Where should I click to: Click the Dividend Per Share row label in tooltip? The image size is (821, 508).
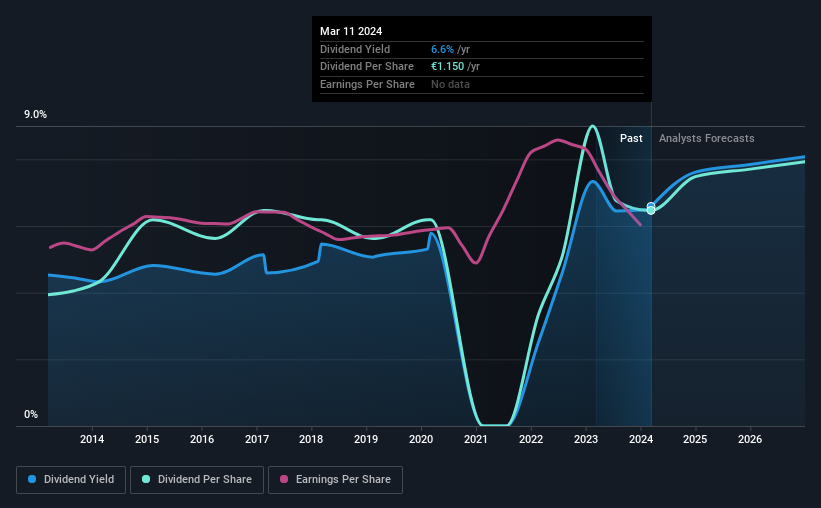click(x=367, y=67)
